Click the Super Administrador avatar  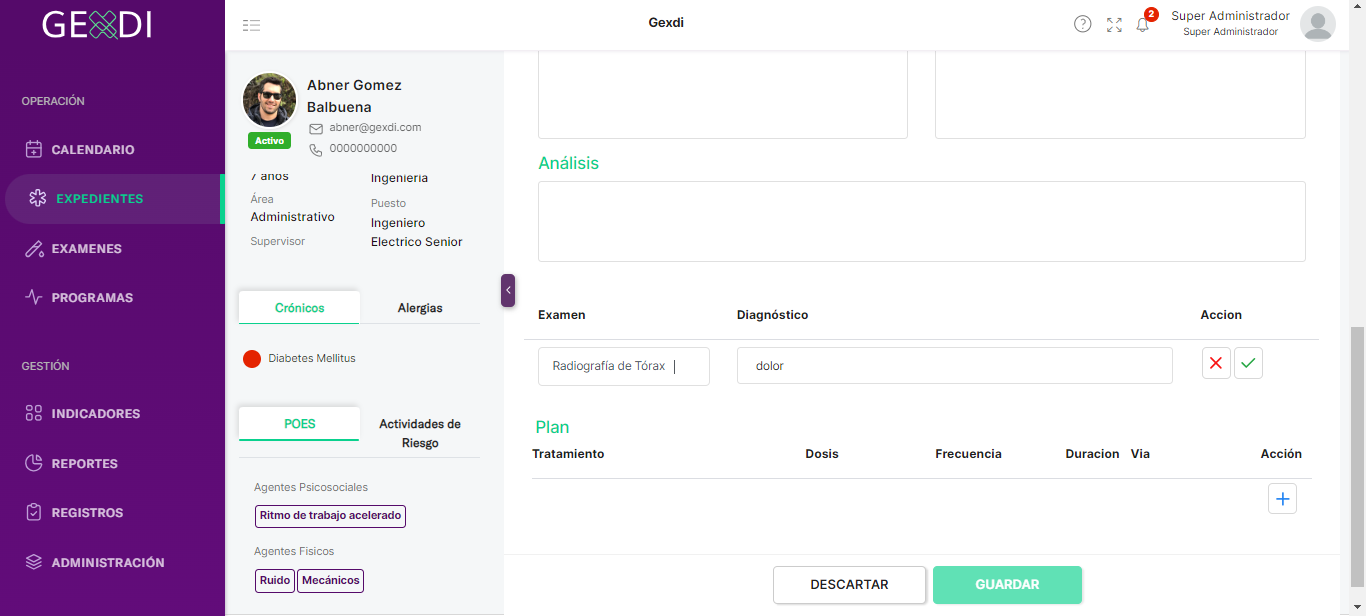click(x=1317, y=24)
